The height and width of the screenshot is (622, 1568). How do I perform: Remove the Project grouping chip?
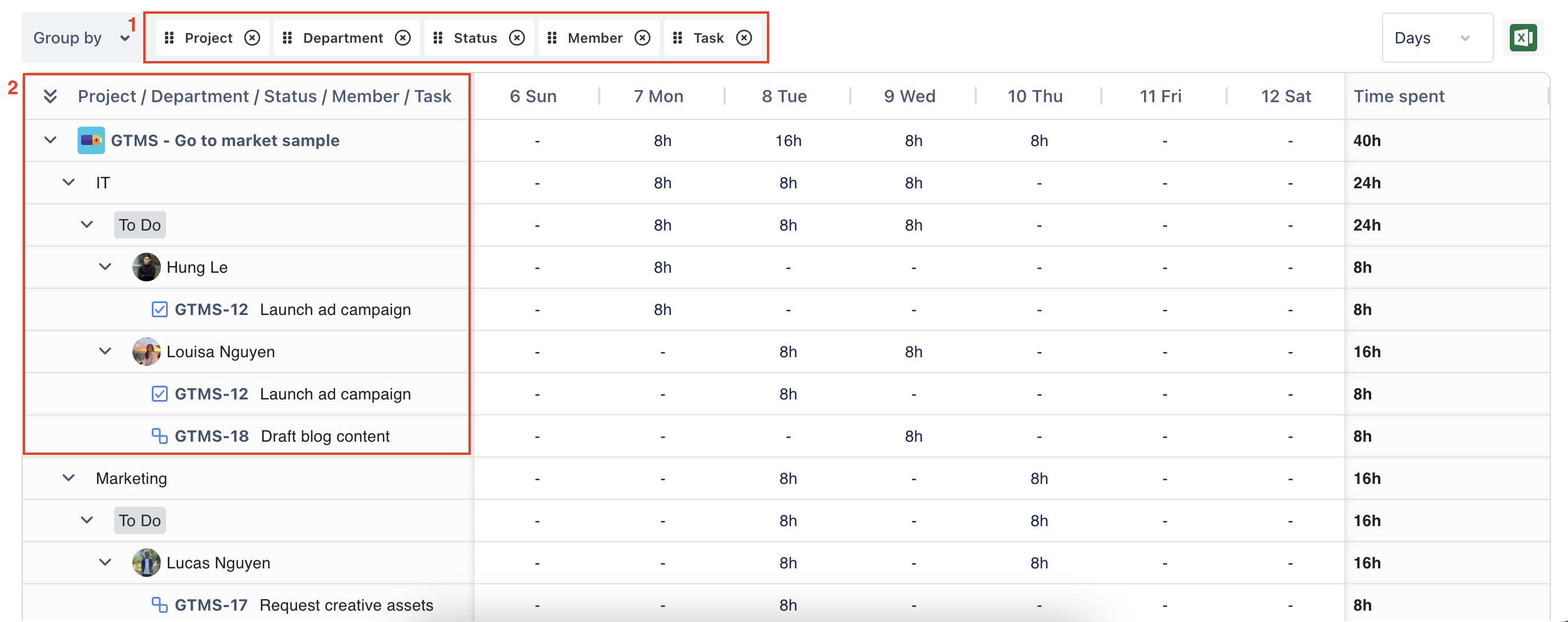coord(252,38)
